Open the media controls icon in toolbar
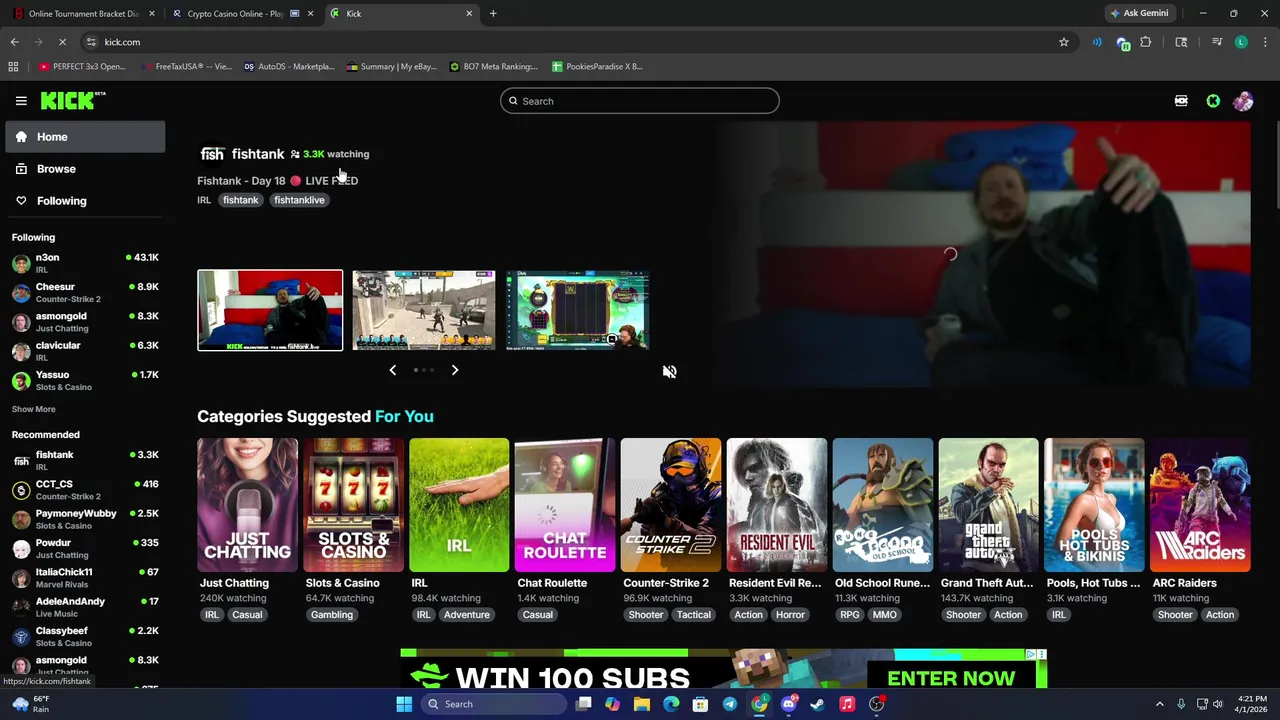 click(x=1217, y=42)
